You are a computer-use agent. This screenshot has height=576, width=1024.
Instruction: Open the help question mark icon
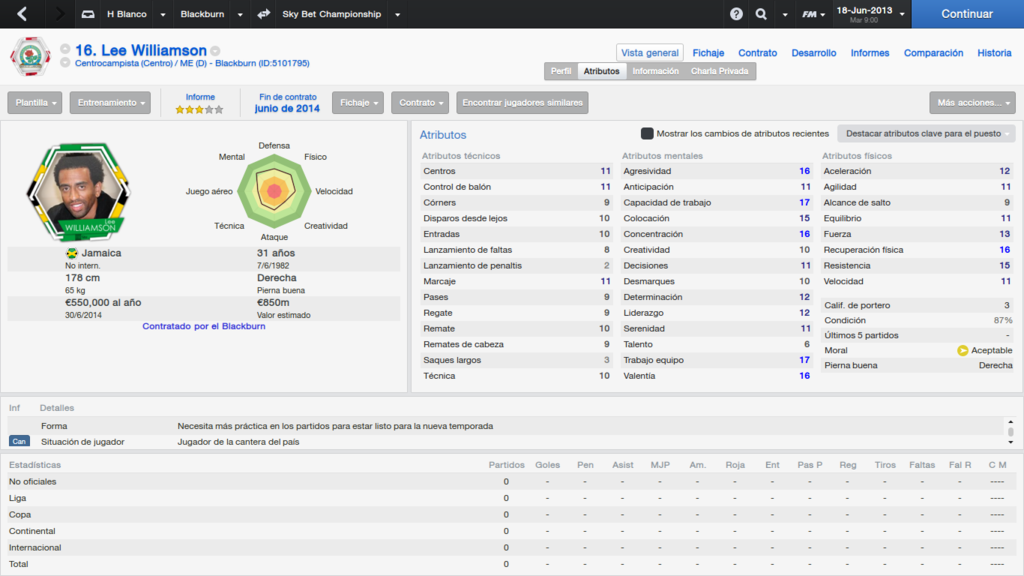click(x=736, y=14)
